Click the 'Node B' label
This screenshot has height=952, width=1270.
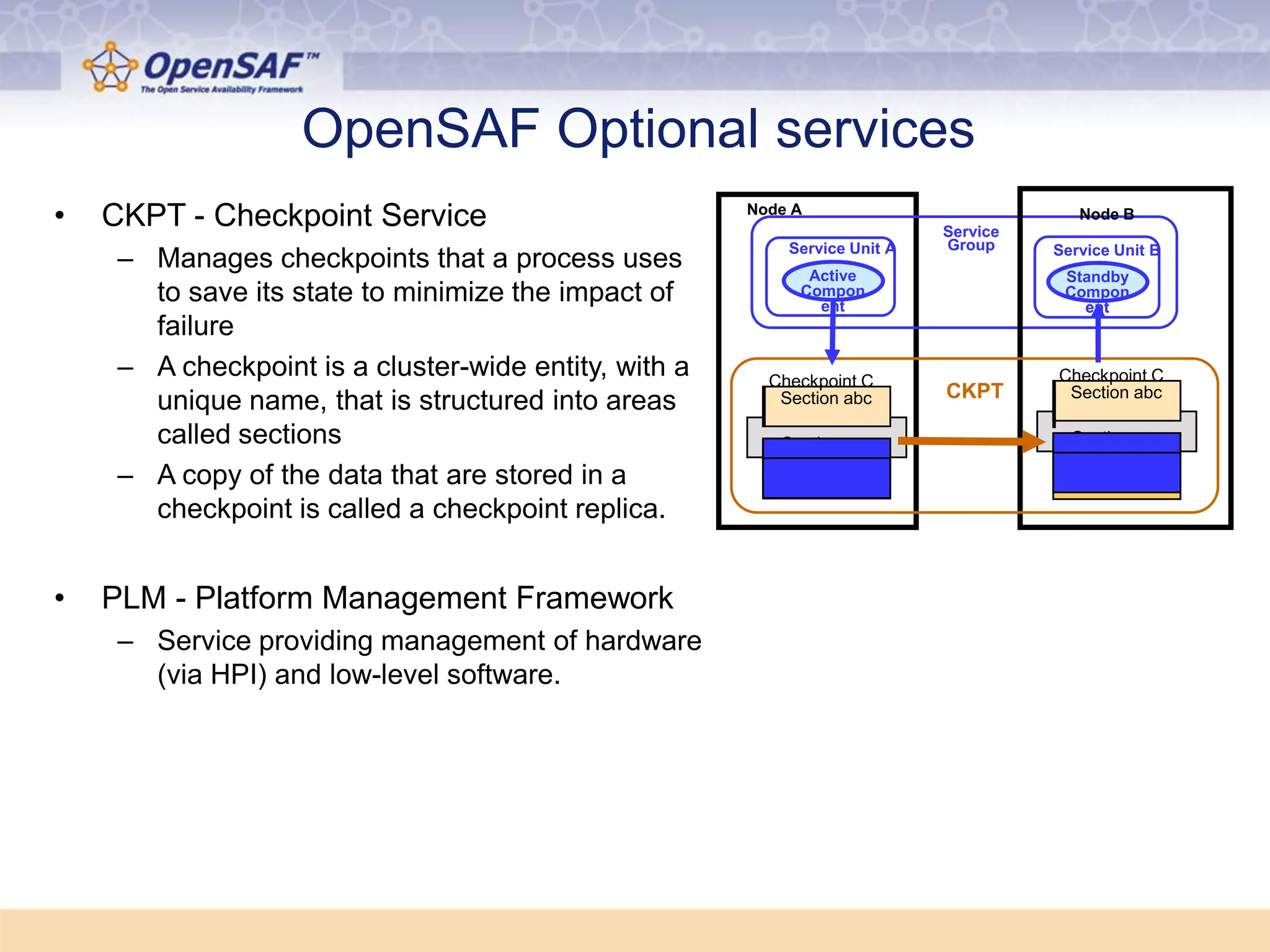[1107, 214]
